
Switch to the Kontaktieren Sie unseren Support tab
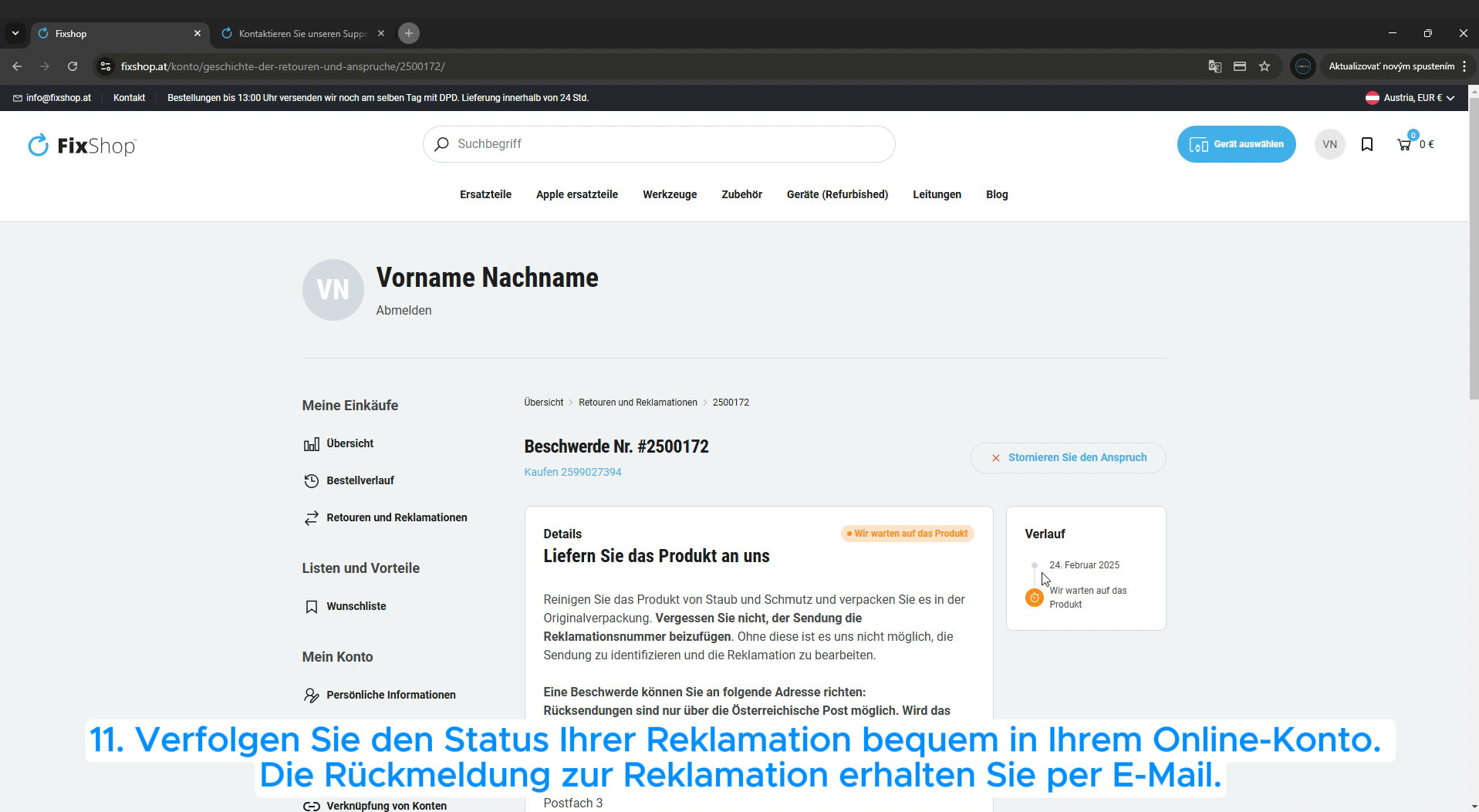pos(302,33)
